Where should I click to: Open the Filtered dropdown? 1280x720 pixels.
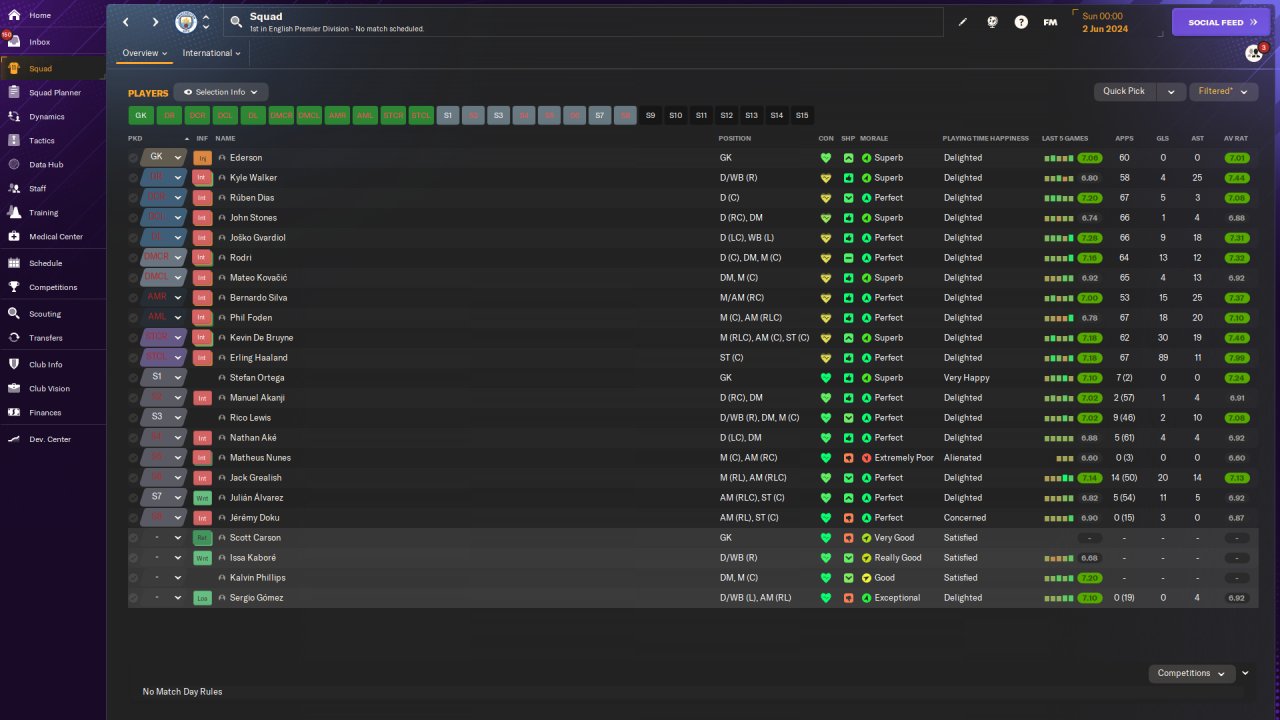1224,91
